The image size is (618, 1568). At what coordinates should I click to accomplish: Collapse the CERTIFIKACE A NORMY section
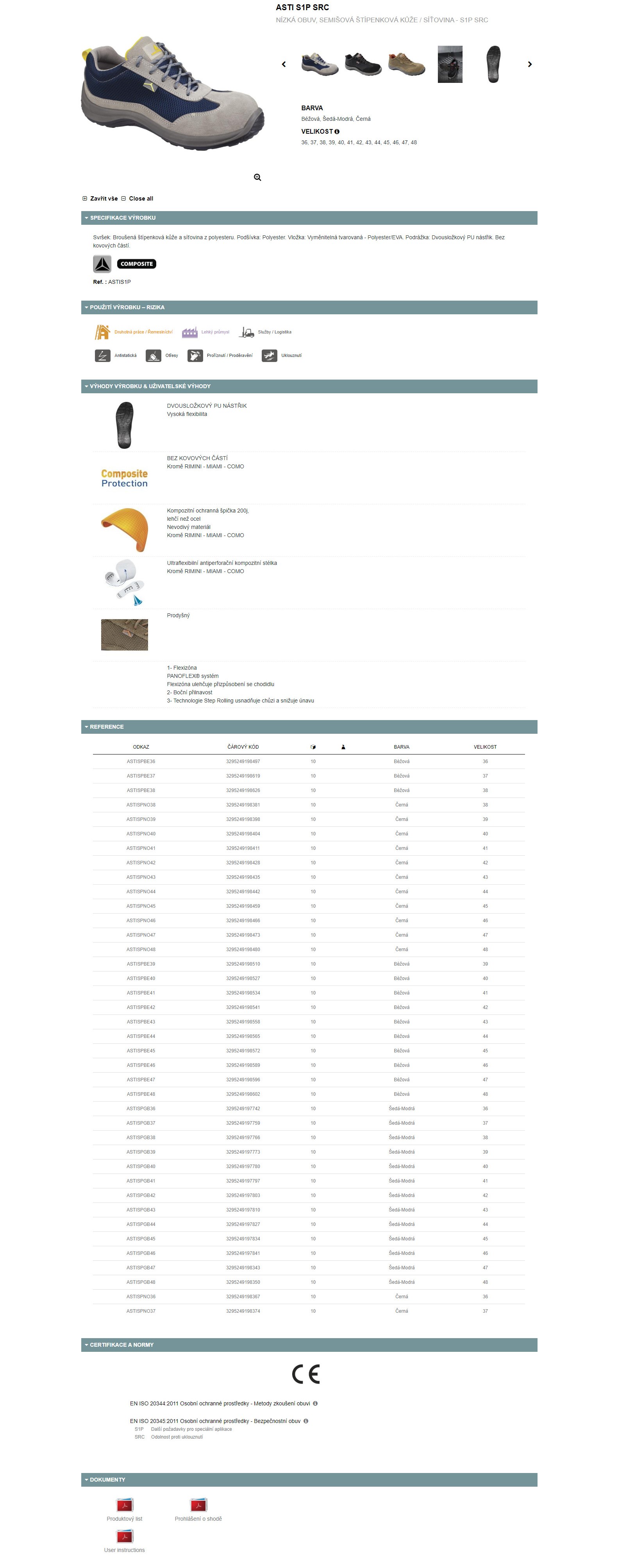click(x=309, y=1345)
